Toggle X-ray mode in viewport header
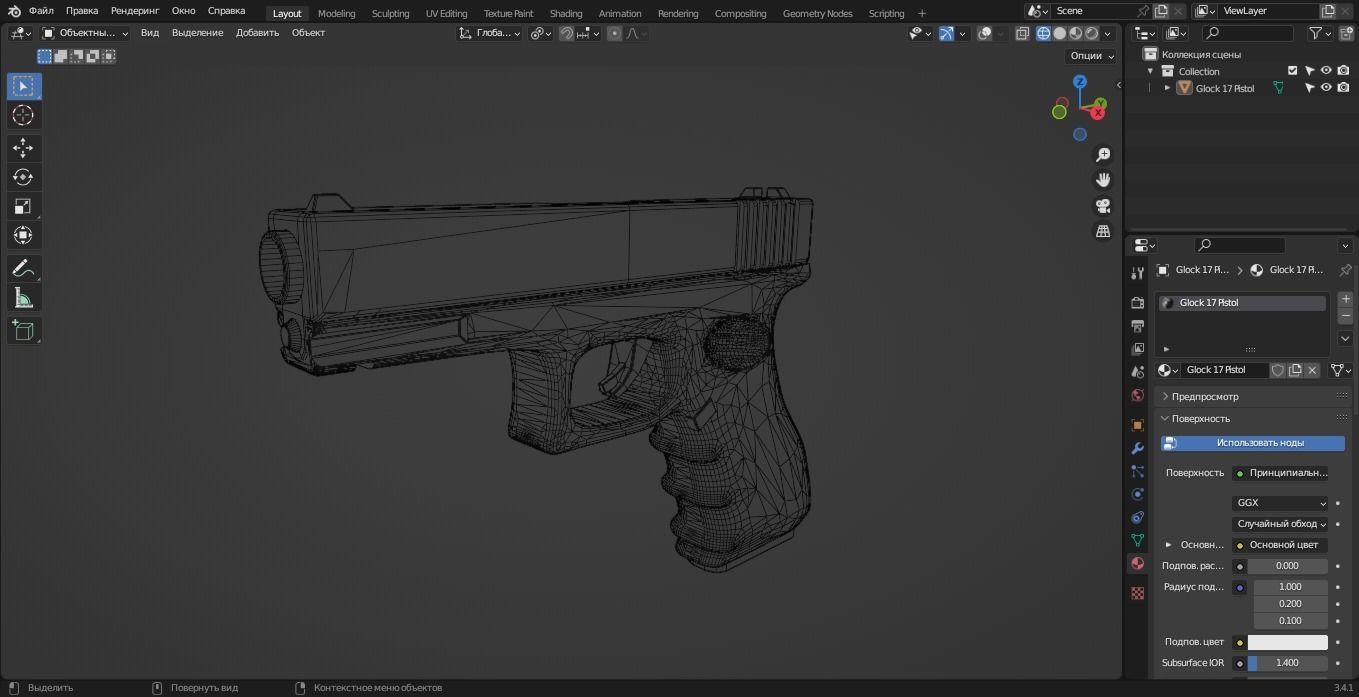This screenshot has height=697, width=1359. 1022,33
